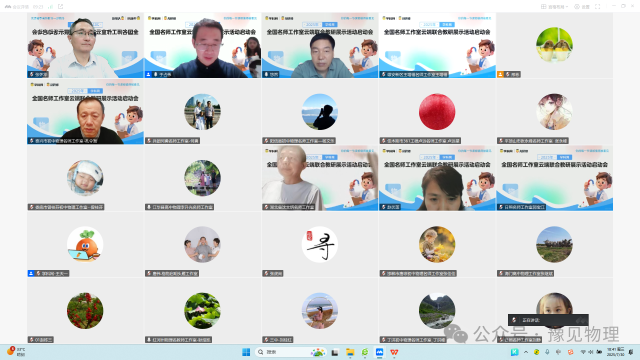
Task: Select the mountain waterfall avatar participant
Action: pos(437,311)
